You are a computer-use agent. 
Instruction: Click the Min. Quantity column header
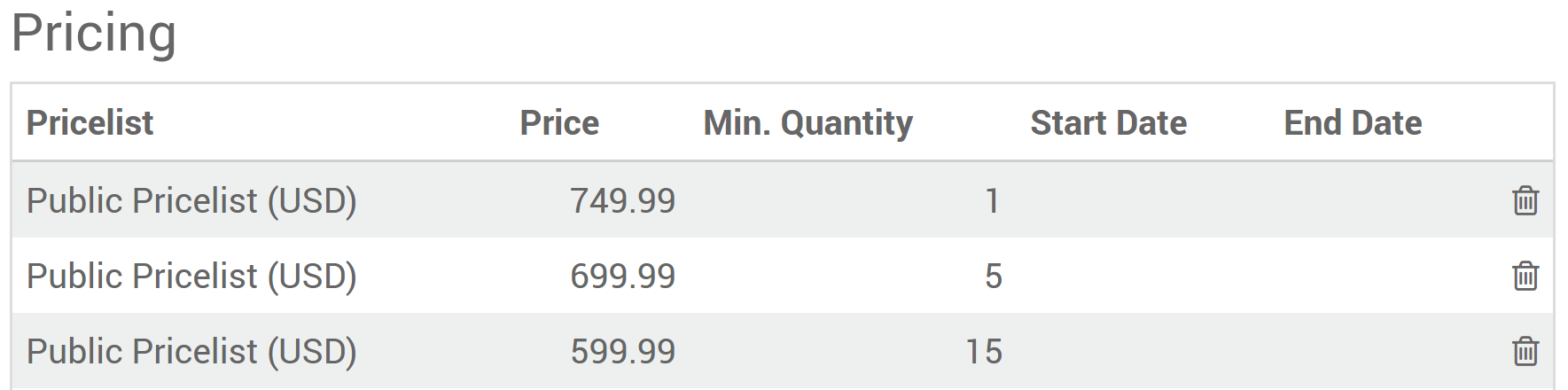coord(807,122)
